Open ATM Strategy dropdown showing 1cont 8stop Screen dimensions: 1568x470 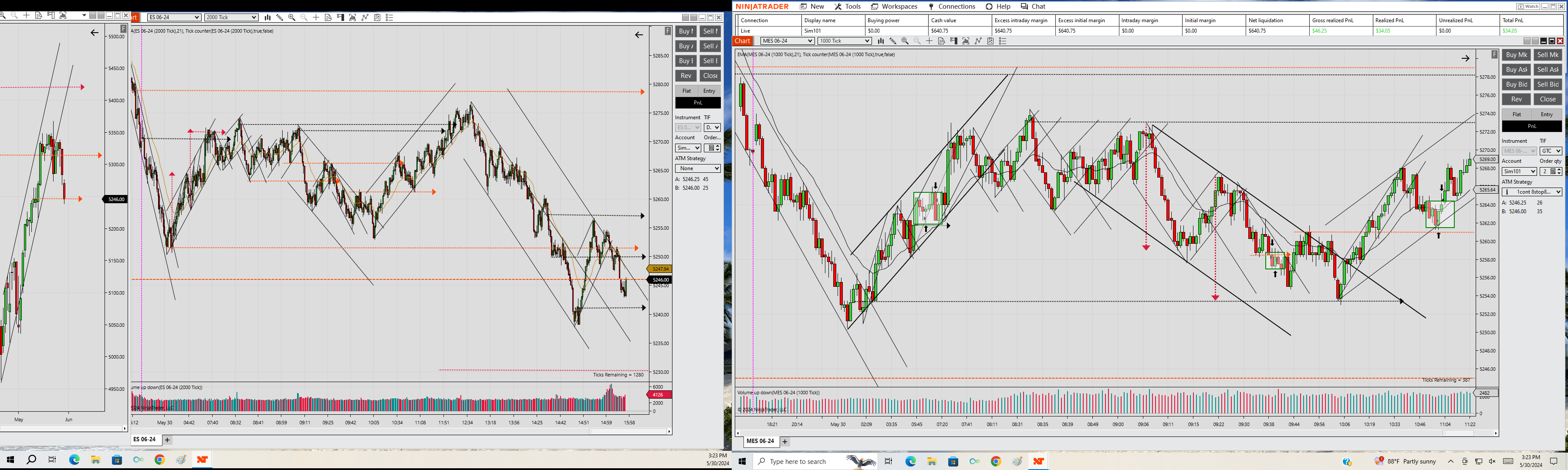pos(1531,192)
